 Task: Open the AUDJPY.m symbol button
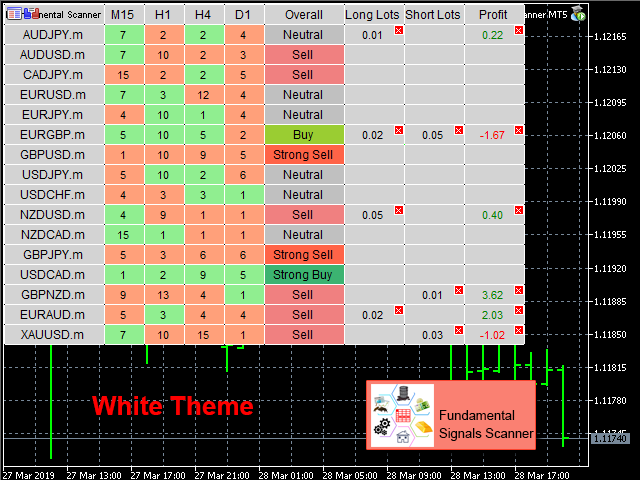point(54,35)
